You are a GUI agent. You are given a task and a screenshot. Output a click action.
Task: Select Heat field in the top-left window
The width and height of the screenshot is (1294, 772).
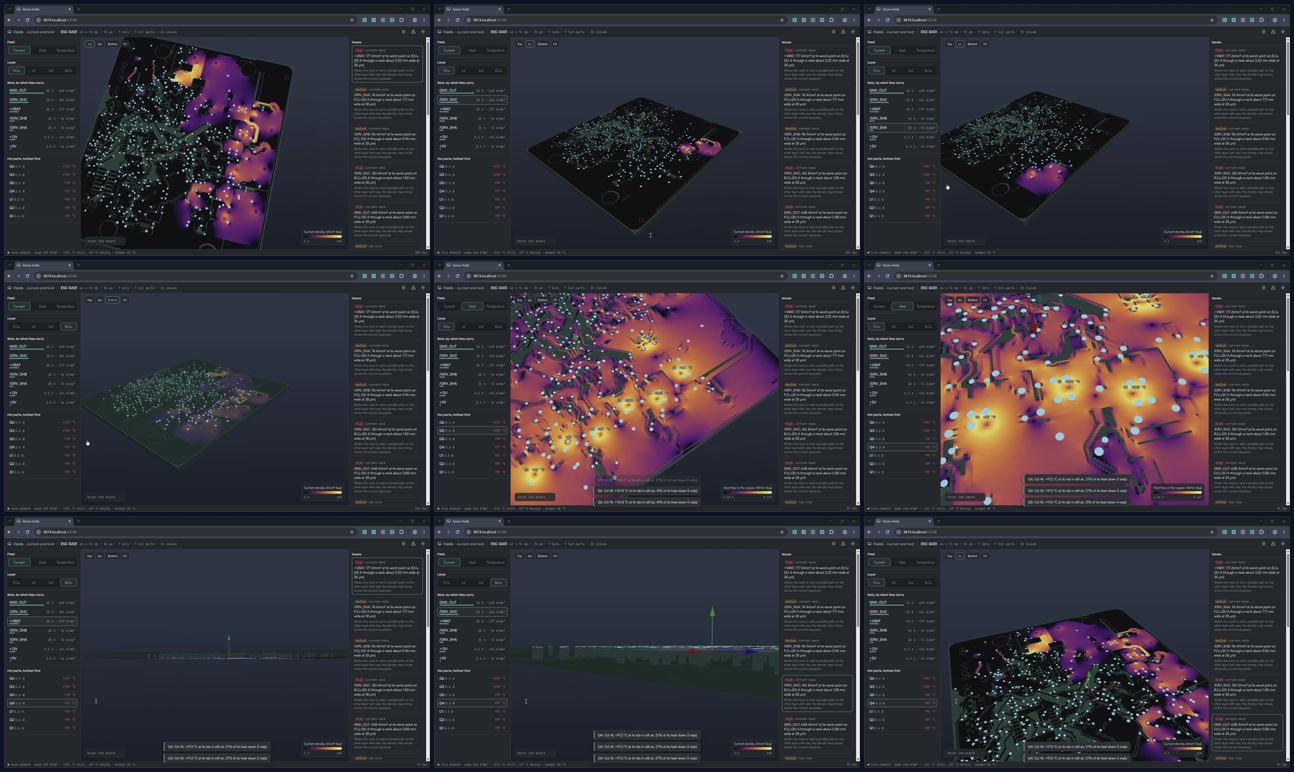pos(42,50)
